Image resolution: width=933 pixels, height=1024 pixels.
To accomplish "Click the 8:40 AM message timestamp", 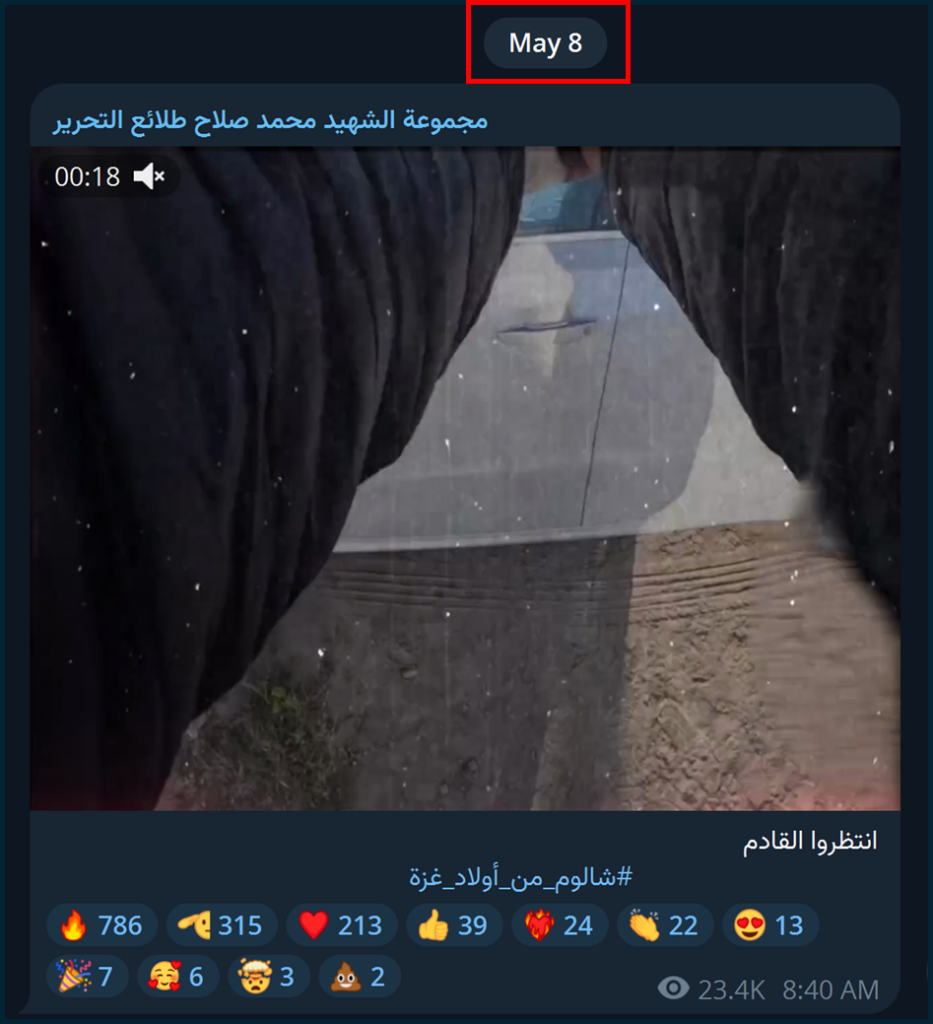I will pos(830,990).
